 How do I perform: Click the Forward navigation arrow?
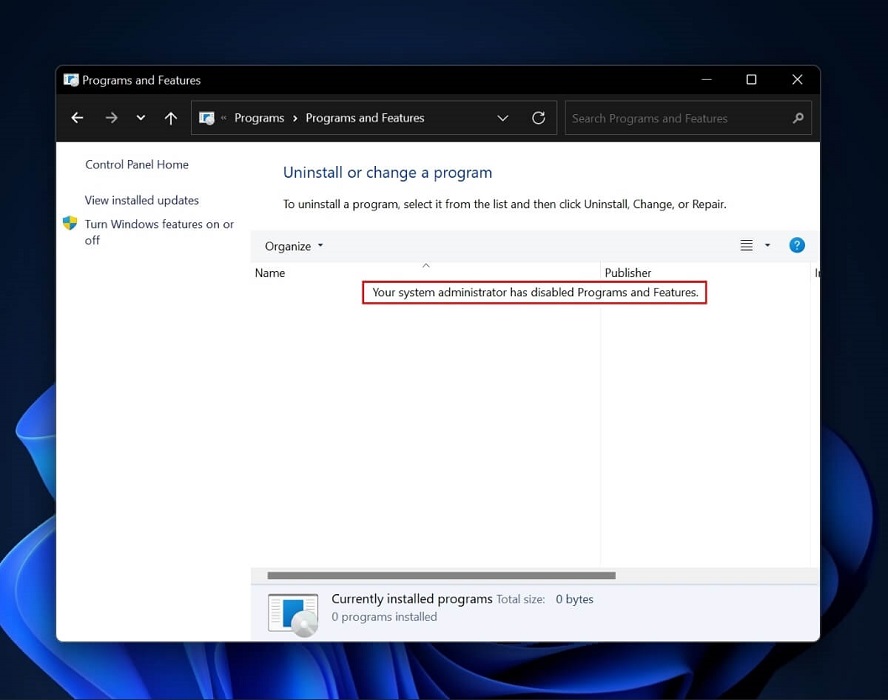coord(111,118)
